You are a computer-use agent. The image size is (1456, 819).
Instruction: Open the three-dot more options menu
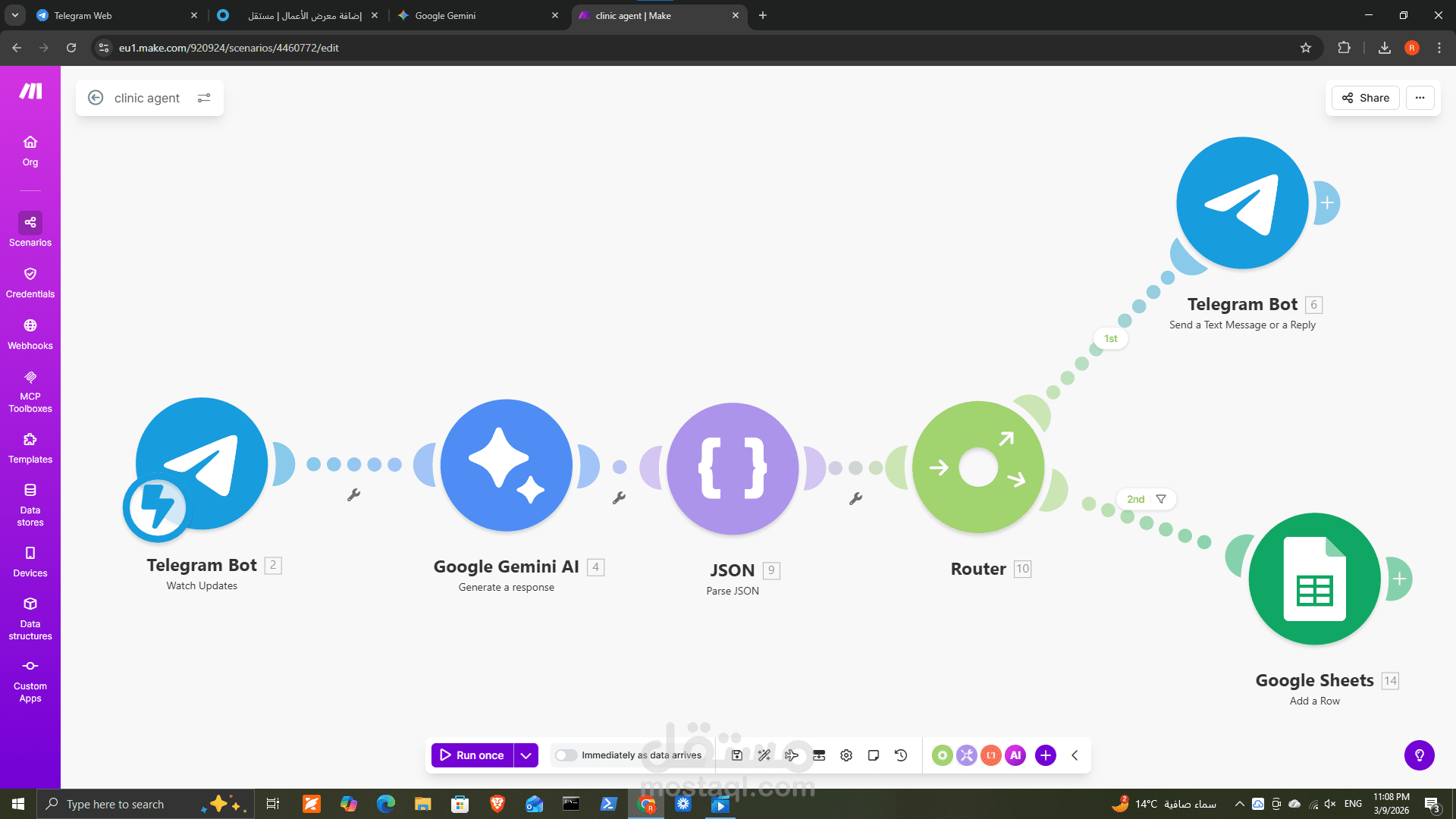[x=1420, y=98]
